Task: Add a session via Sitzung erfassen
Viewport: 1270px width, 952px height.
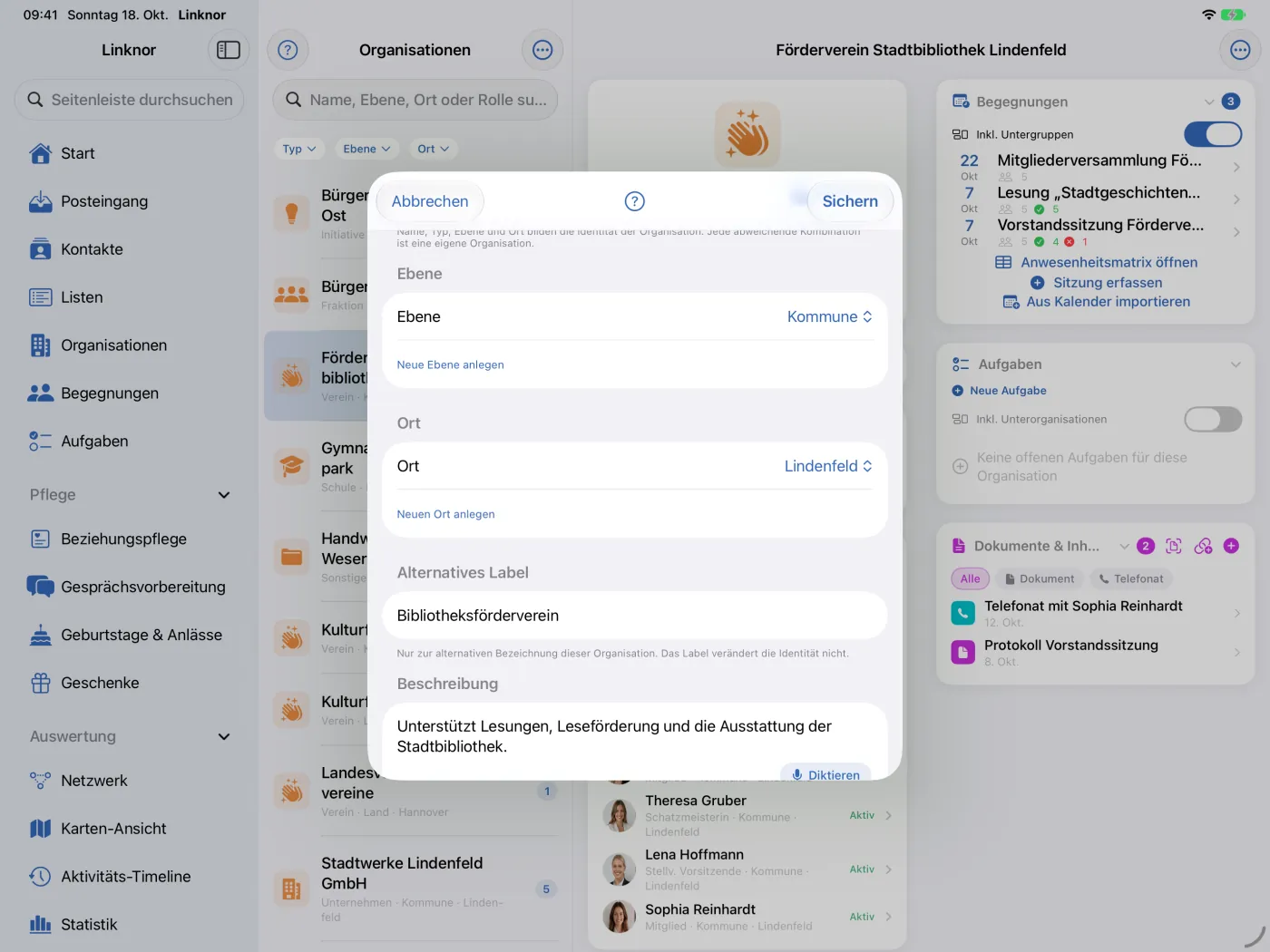Action: [x=1097, y=283]
